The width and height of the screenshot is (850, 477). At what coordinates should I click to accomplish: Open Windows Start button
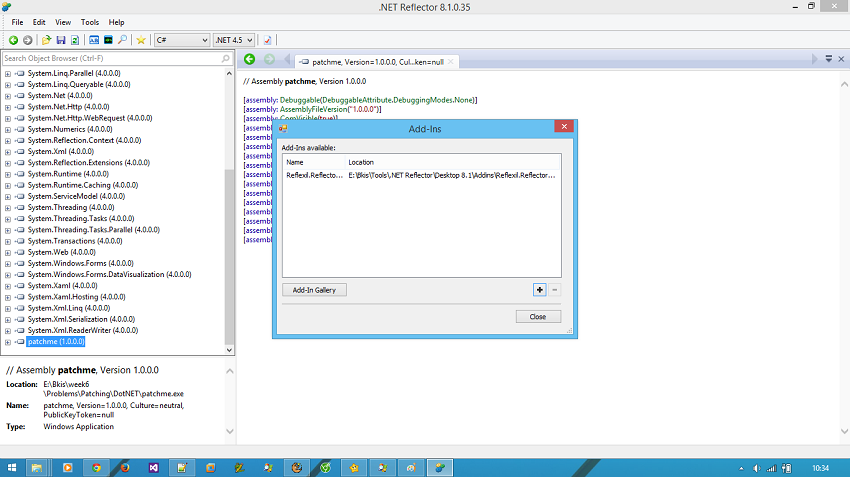pos(11,468)
